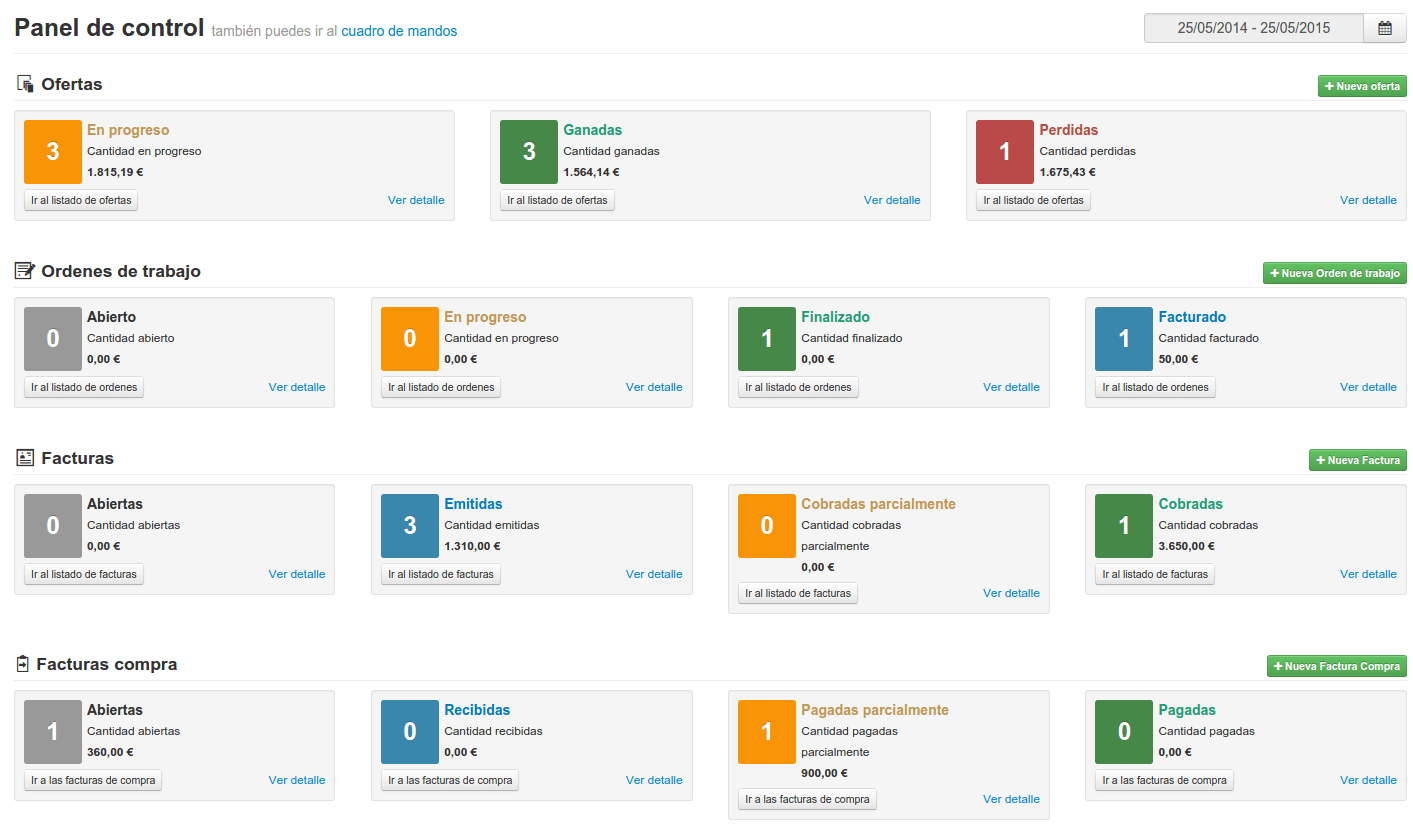View detail of Perdidas offers
Screen dimensions: 1413x833
point(1368,200)
